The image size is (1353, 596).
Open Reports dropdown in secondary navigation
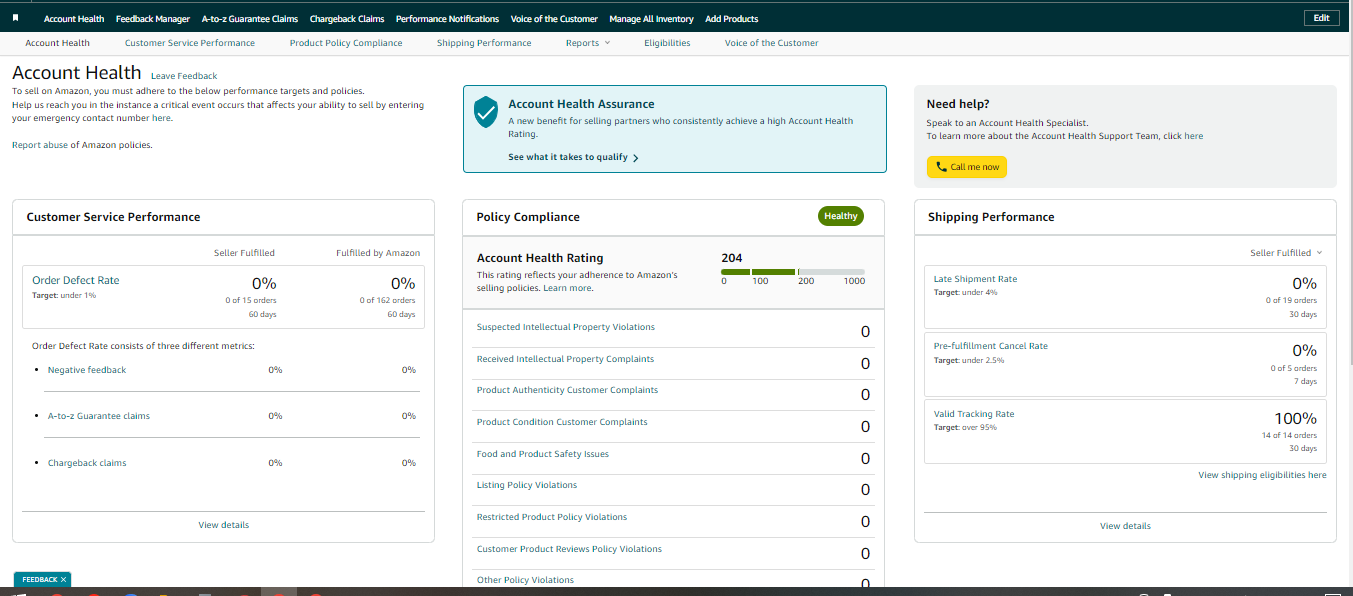click(x=587, y=43)
